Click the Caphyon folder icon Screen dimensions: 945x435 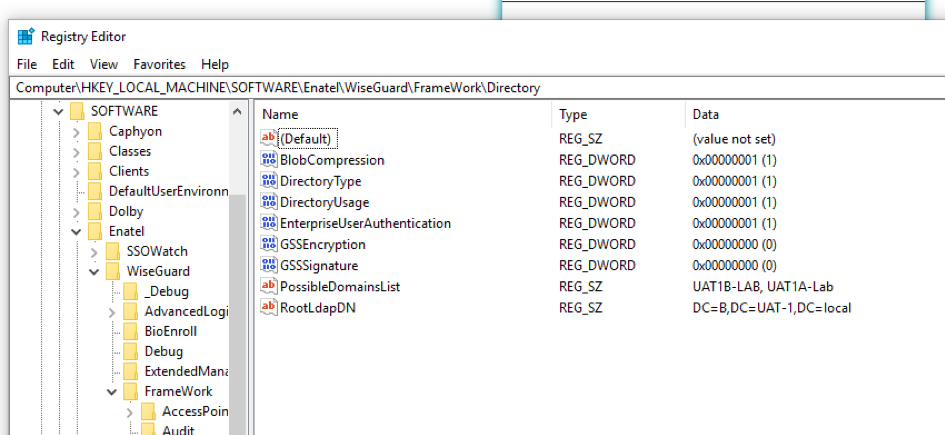point(95,131)
